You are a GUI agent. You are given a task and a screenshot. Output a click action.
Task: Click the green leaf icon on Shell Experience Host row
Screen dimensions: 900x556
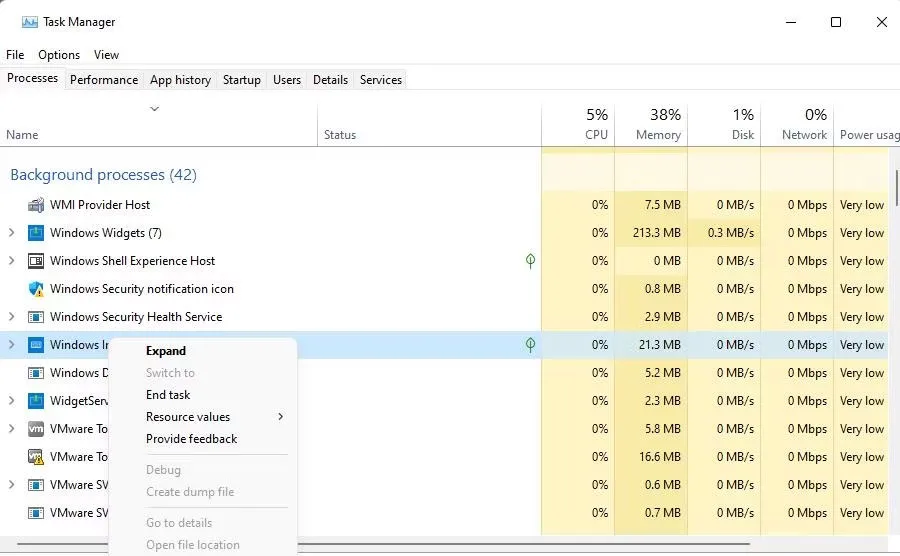[x=530, y=261]
